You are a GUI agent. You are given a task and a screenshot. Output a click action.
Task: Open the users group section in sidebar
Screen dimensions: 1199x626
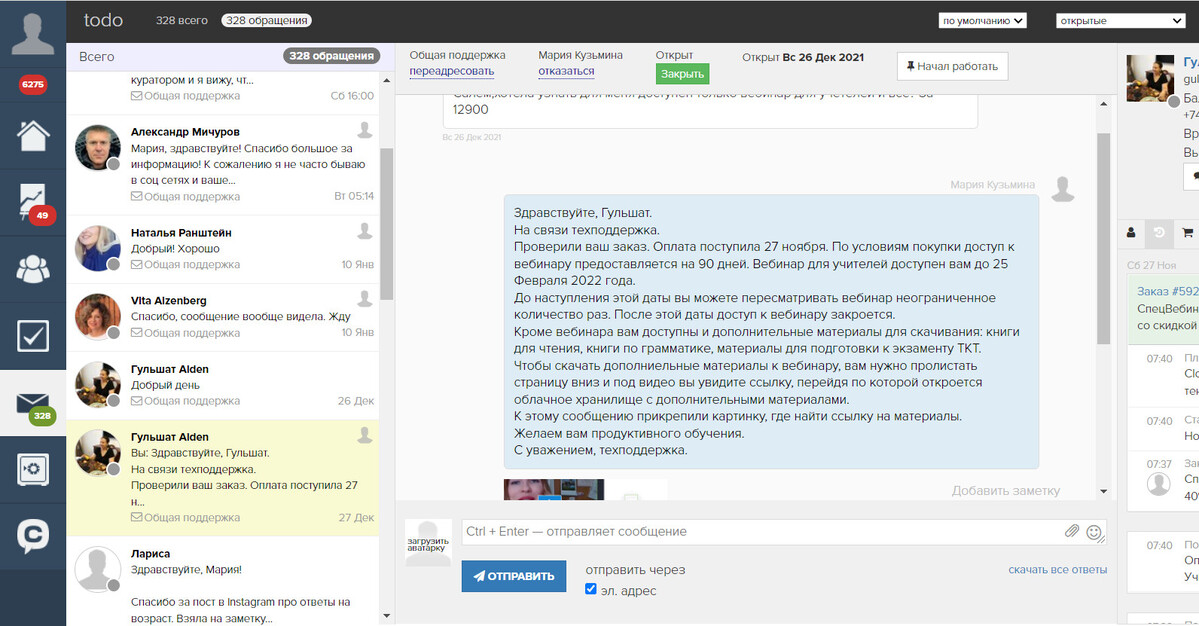(x=33, y=269)
